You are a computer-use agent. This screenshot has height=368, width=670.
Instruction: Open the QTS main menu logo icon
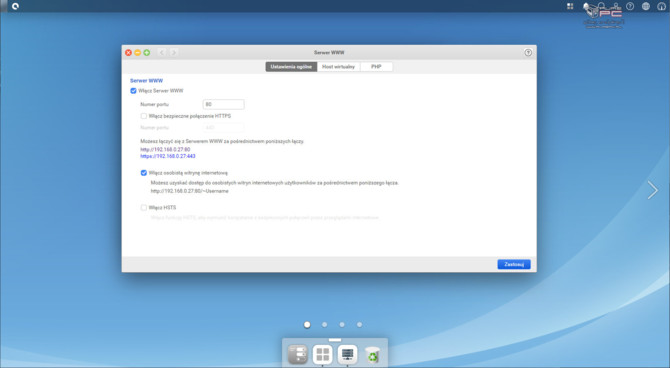pos(15,6)
